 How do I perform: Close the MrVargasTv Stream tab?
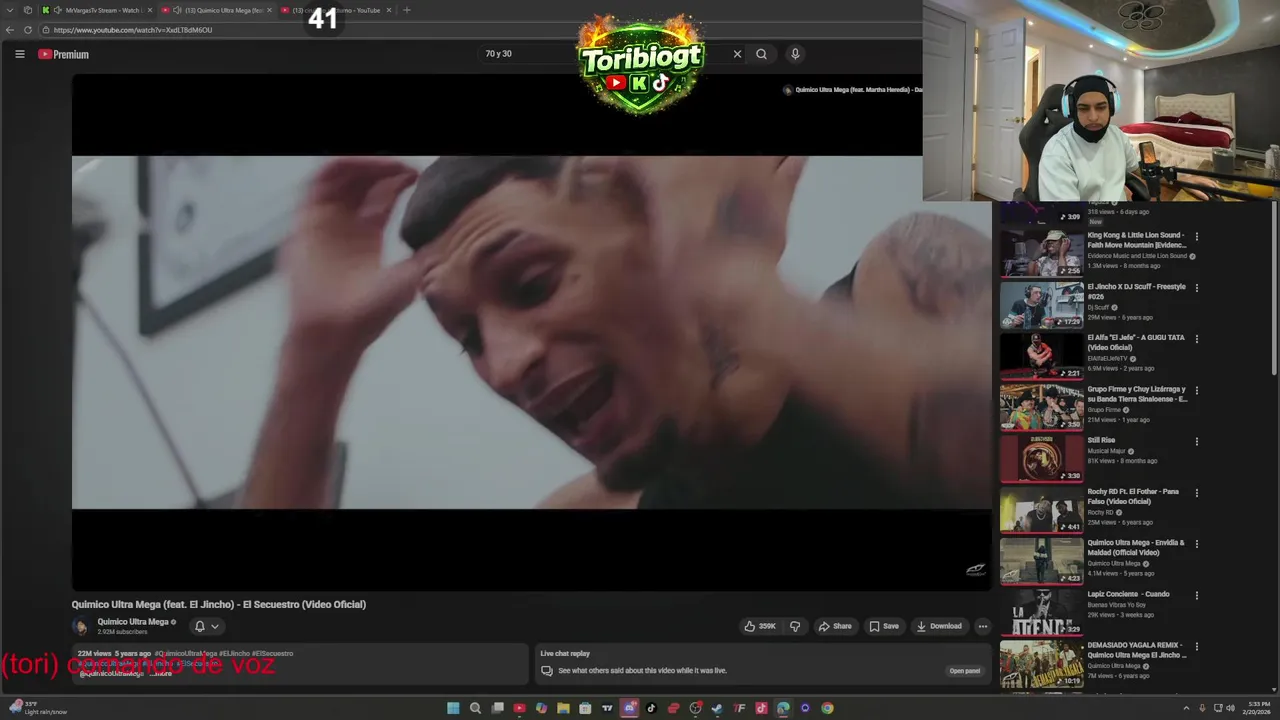(150, 10)
